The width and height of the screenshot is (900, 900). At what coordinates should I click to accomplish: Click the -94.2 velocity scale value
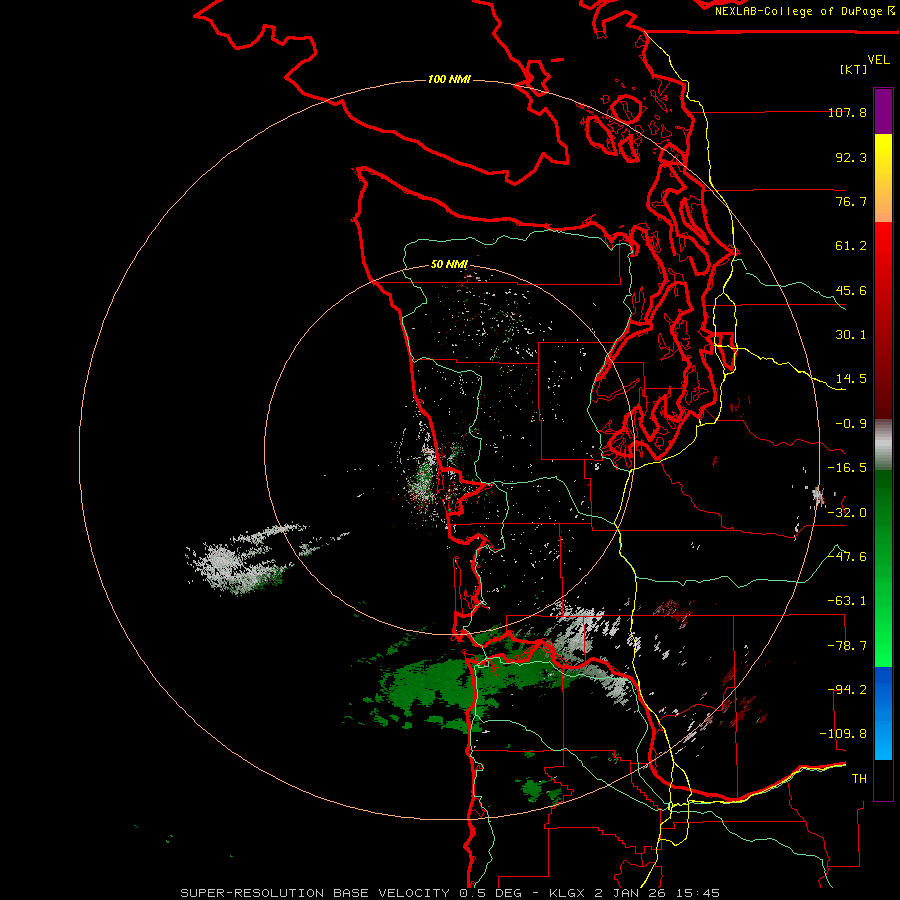point(847,690)
